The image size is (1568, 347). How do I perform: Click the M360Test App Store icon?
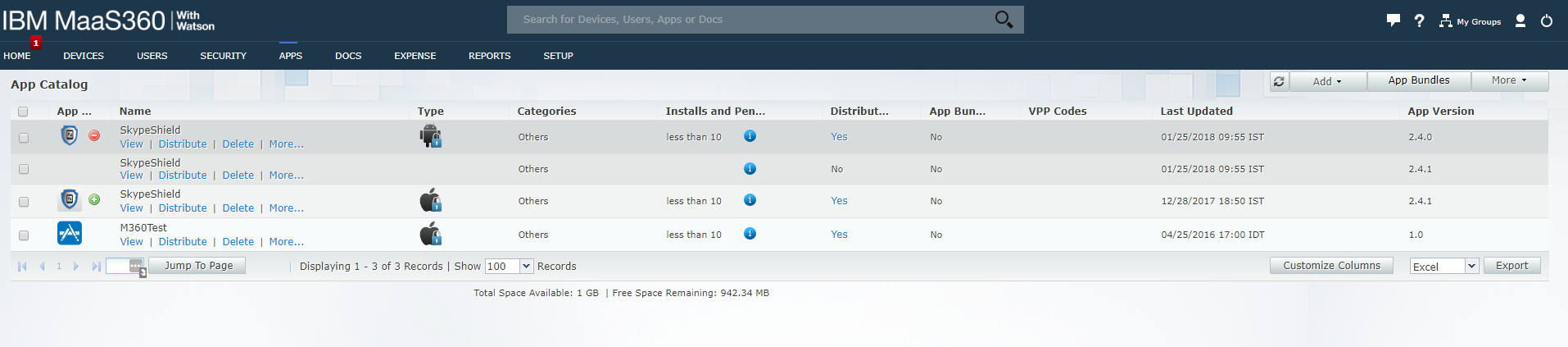(70, 234)
